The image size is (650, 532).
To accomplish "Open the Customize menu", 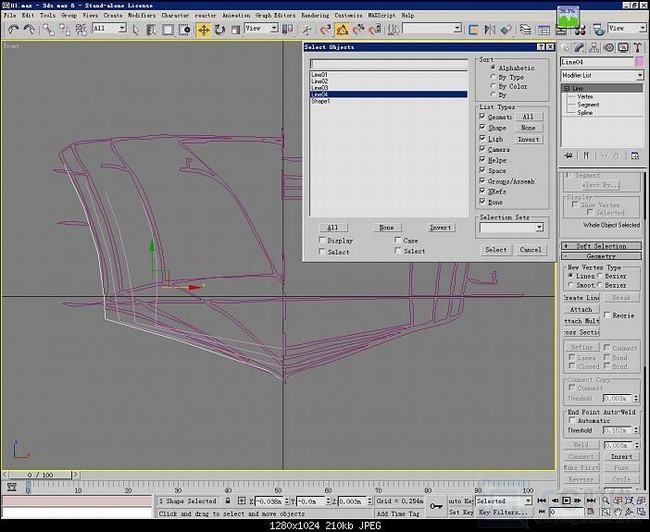I will (348, 15).
